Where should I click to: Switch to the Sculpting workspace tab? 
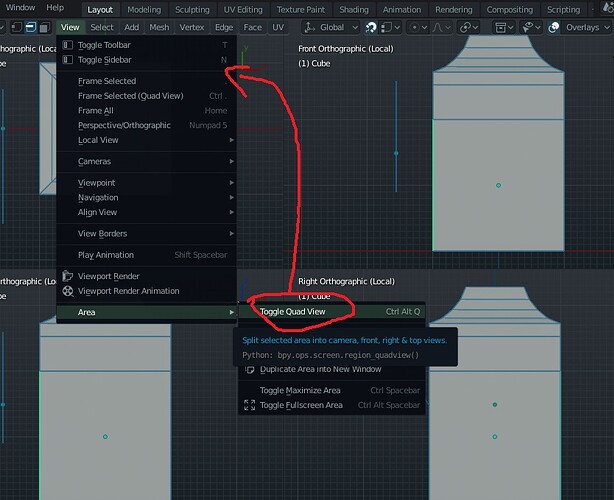[x=192, y=10]
